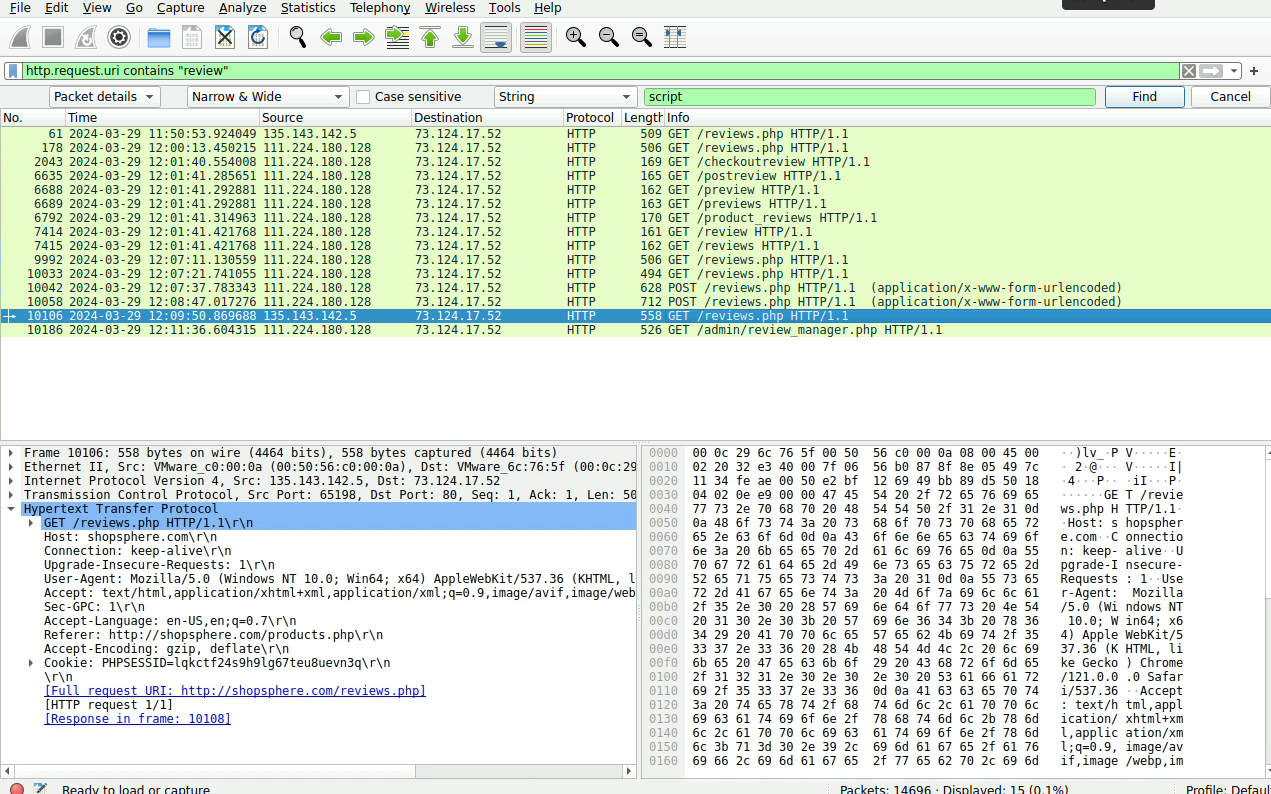Expand the GET /reviews.php request line
Image resolution: width=1271 pixels, height=794 pixels.
coord(31,523)
